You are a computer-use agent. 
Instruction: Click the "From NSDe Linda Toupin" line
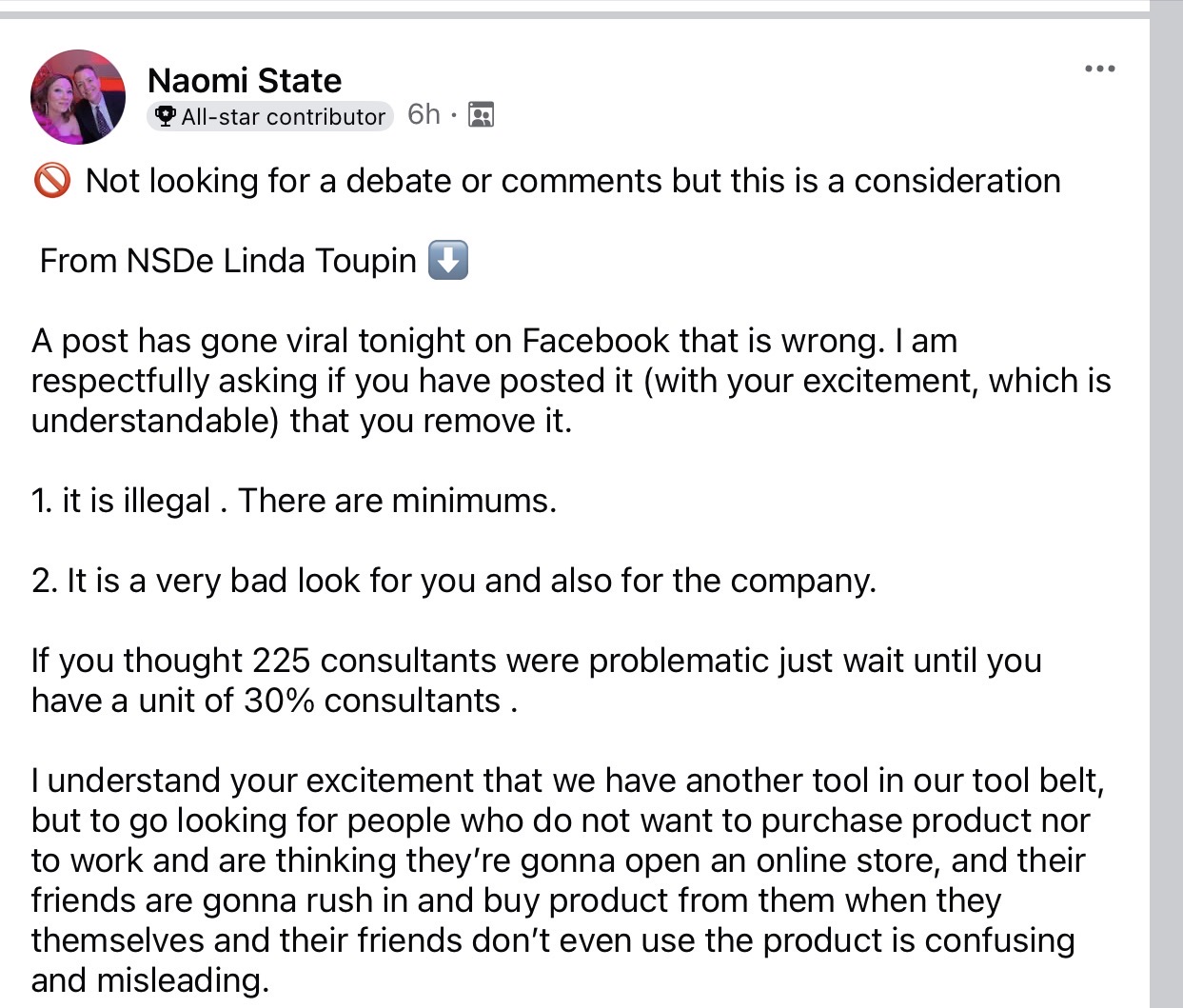[228, 261]
